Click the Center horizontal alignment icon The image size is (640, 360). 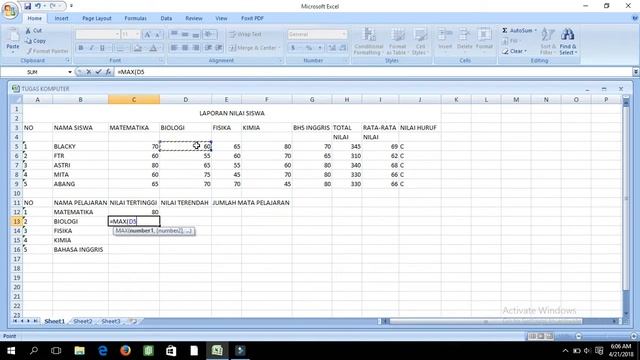tap(185, 48)
